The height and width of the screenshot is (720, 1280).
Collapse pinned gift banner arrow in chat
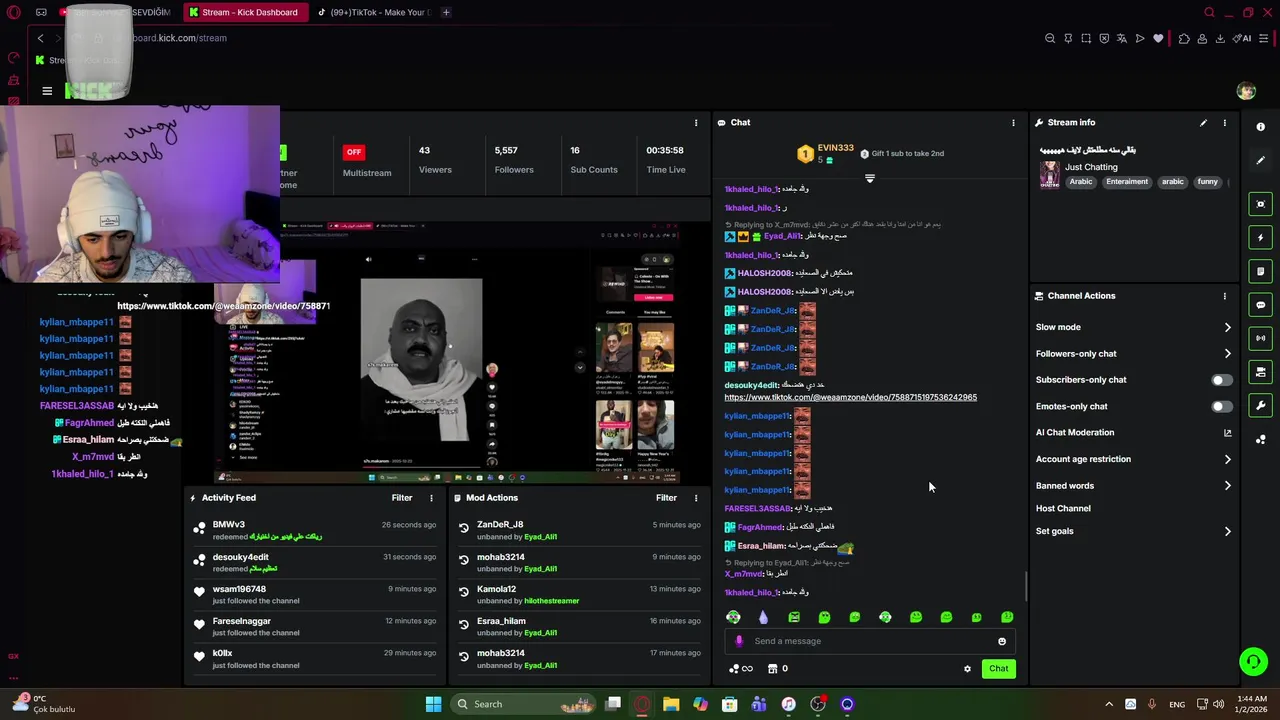(x=869, y=179)
